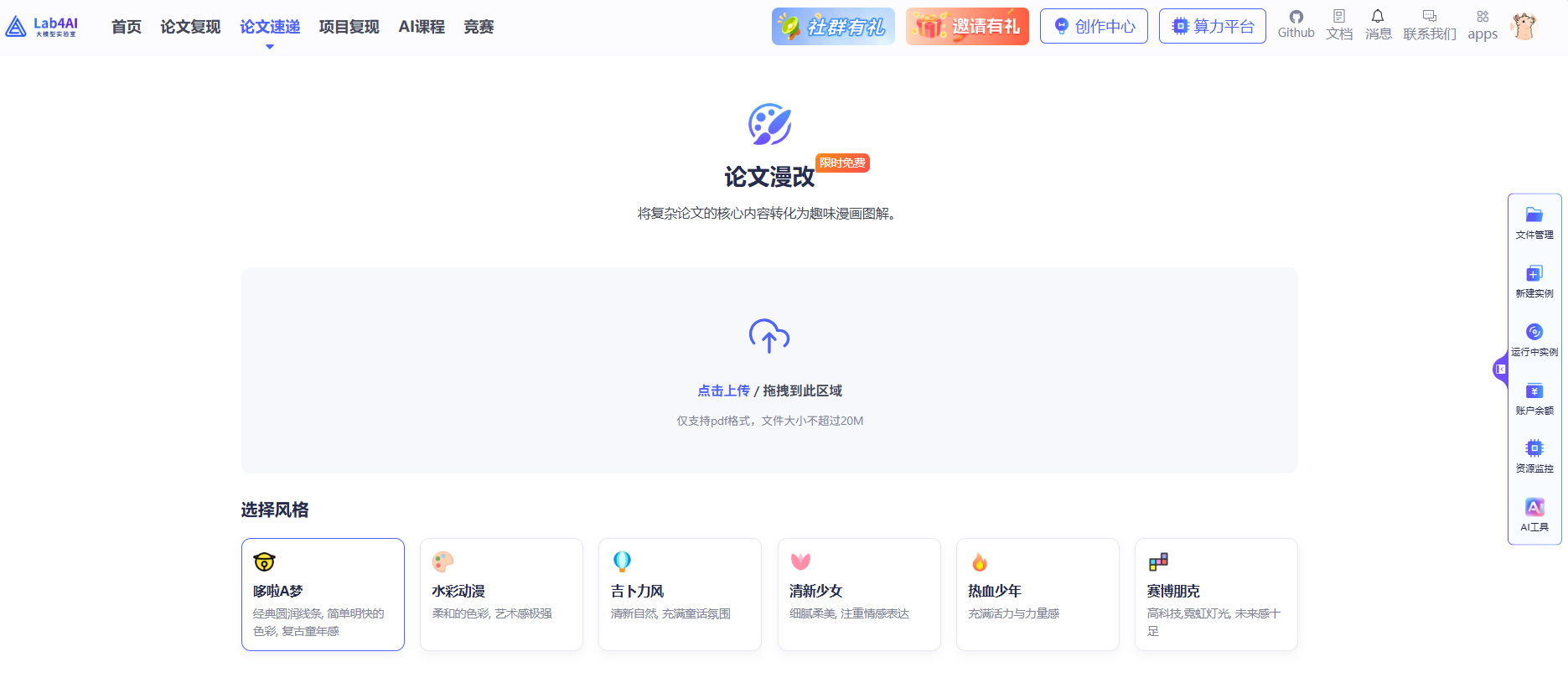1568x688 pixels.
Task: Click the 水彩动漫 palette icon
Action: (x=442, y=561)
